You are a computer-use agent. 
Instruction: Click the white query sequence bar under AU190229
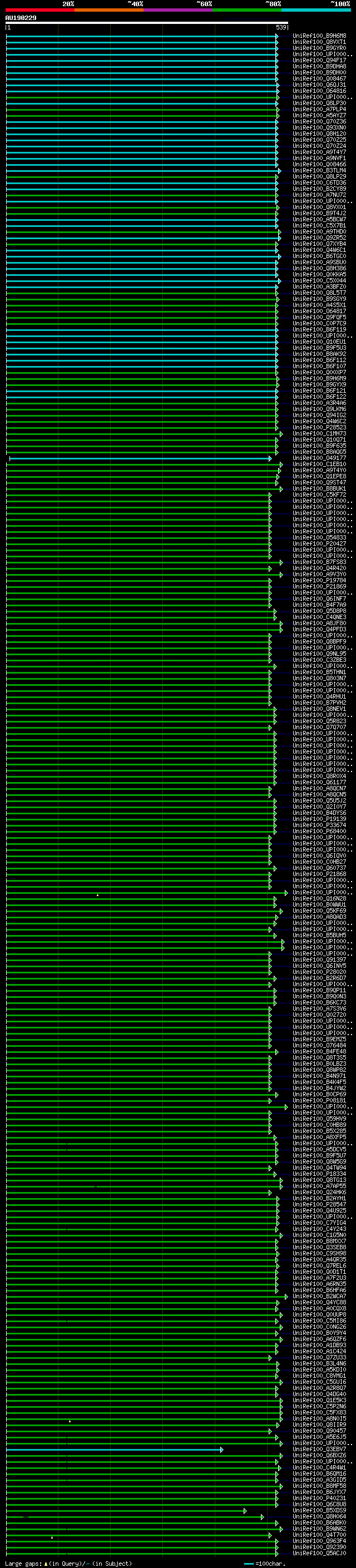[147, 23]
